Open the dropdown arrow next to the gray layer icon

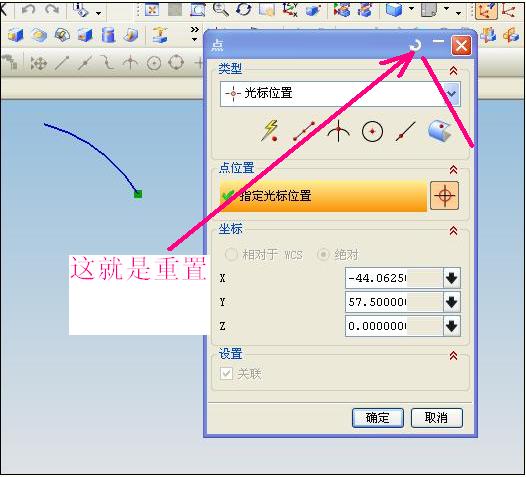click(446, 9)
